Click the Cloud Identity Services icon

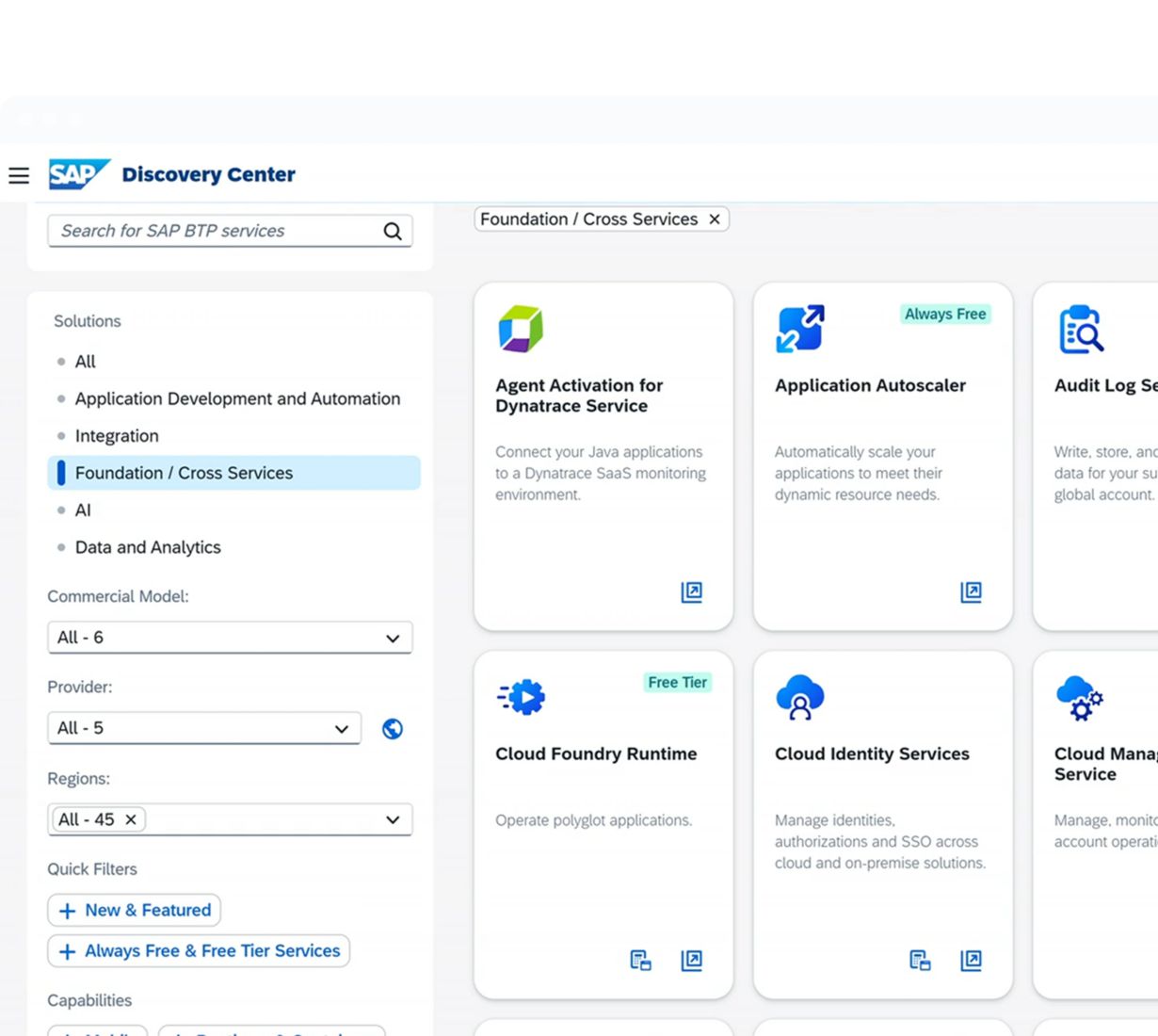point(800,697)
